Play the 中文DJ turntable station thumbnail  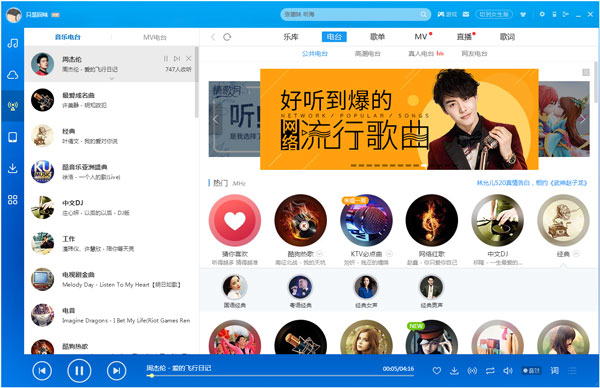pyautogui.click(x=497, y=220)
